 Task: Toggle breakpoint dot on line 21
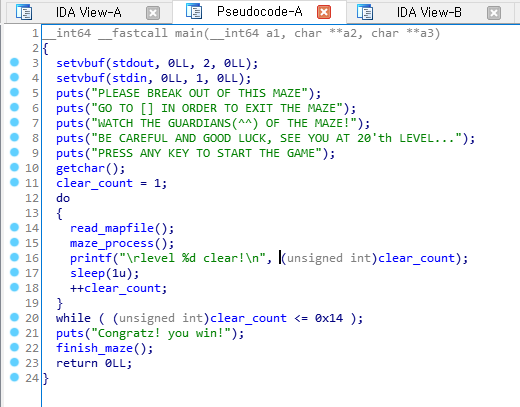pyautogui.click(x=14, y=332)
